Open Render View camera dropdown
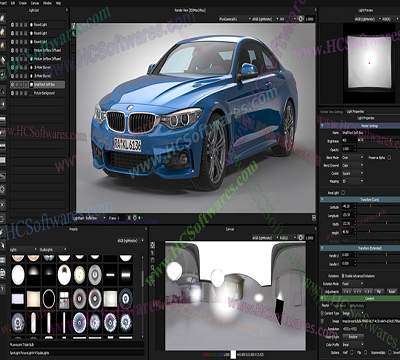The height and width of the screenshot is (360, 400). [235, 19]
